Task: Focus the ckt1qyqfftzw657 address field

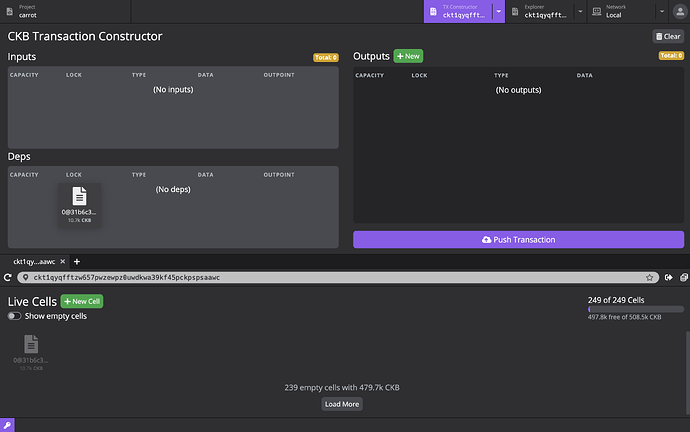Action: pos(338,277)
